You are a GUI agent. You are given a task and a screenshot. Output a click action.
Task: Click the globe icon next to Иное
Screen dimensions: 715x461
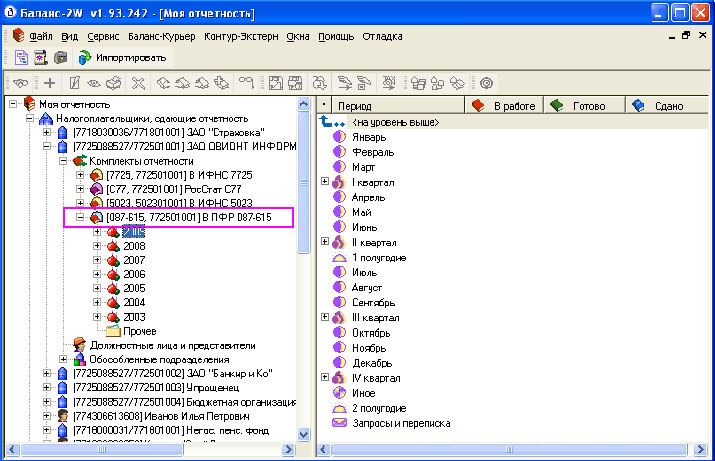click(x=339, y=393)
